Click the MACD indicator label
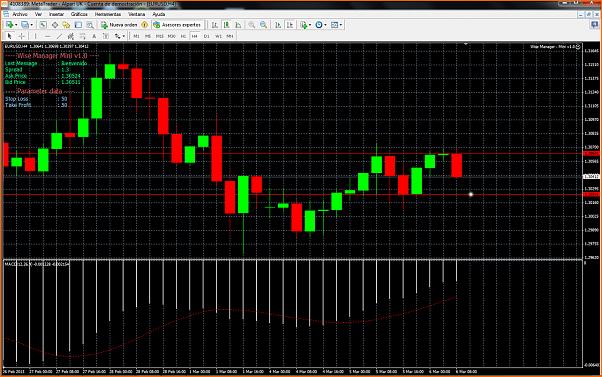This screenshot has height=377, width=602. (37, 264)
